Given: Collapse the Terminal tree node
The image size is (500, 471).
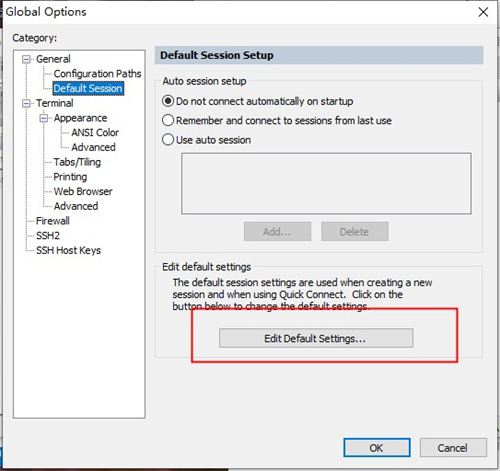Looking at the screenshot, I should [26, 104].
